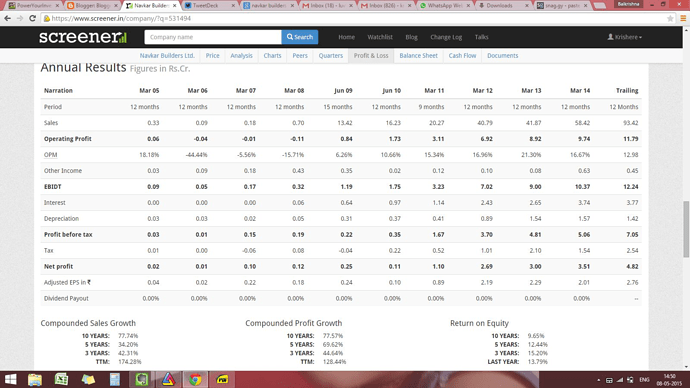The width and height of the screenshot is (690, 388).
Task: Open the Windows Start menu
Action: [11, 379]
